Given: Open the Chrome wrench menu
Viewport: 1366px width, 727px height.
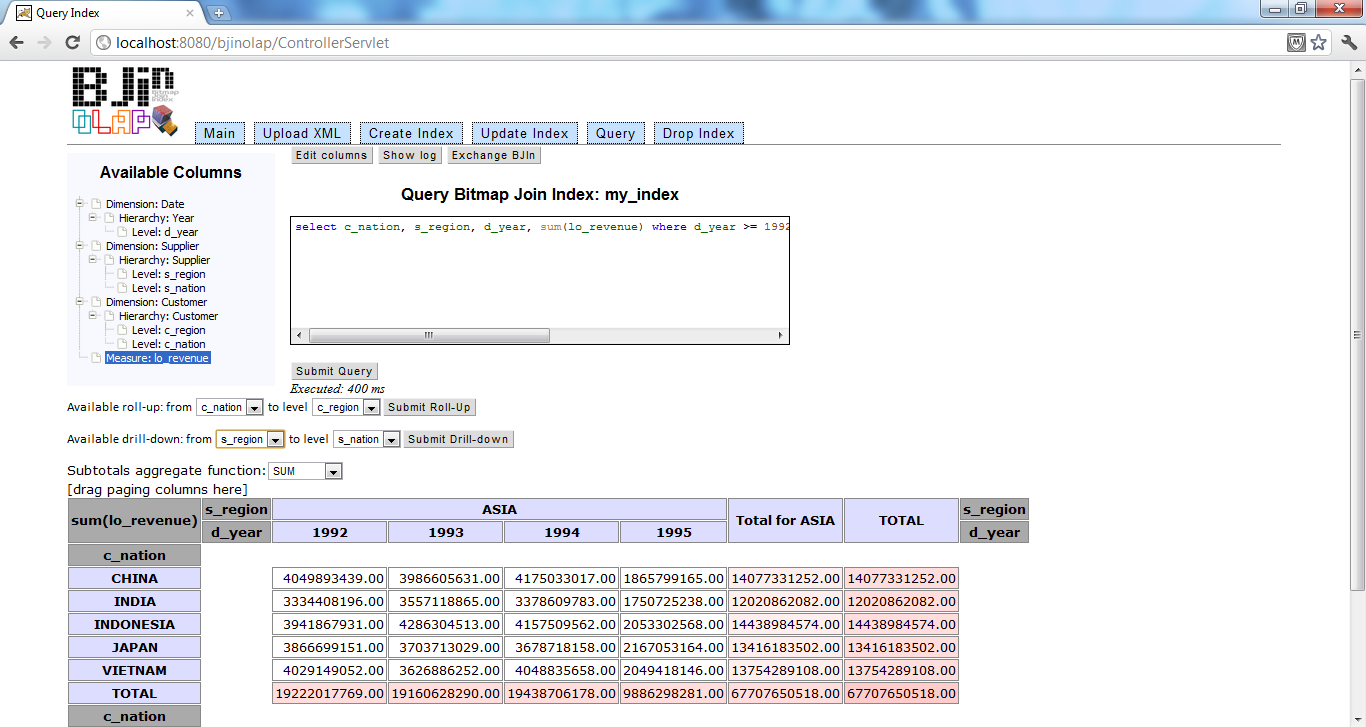Looking at the screenshot, I should 1349,43.
